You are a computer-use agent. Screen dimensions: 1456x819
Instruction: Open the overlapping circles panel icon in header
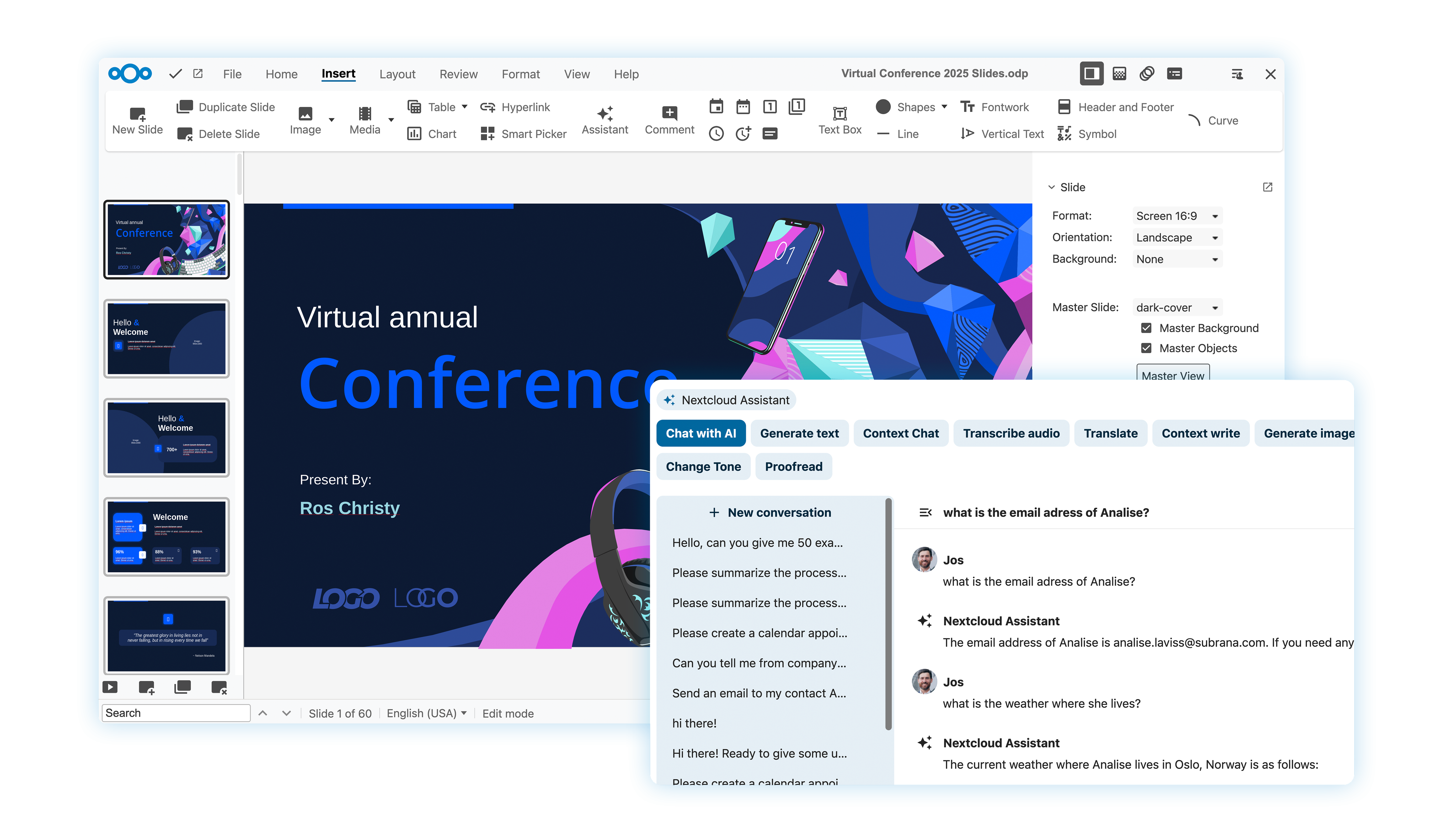pyautogui.click(x=1146, y=74)
